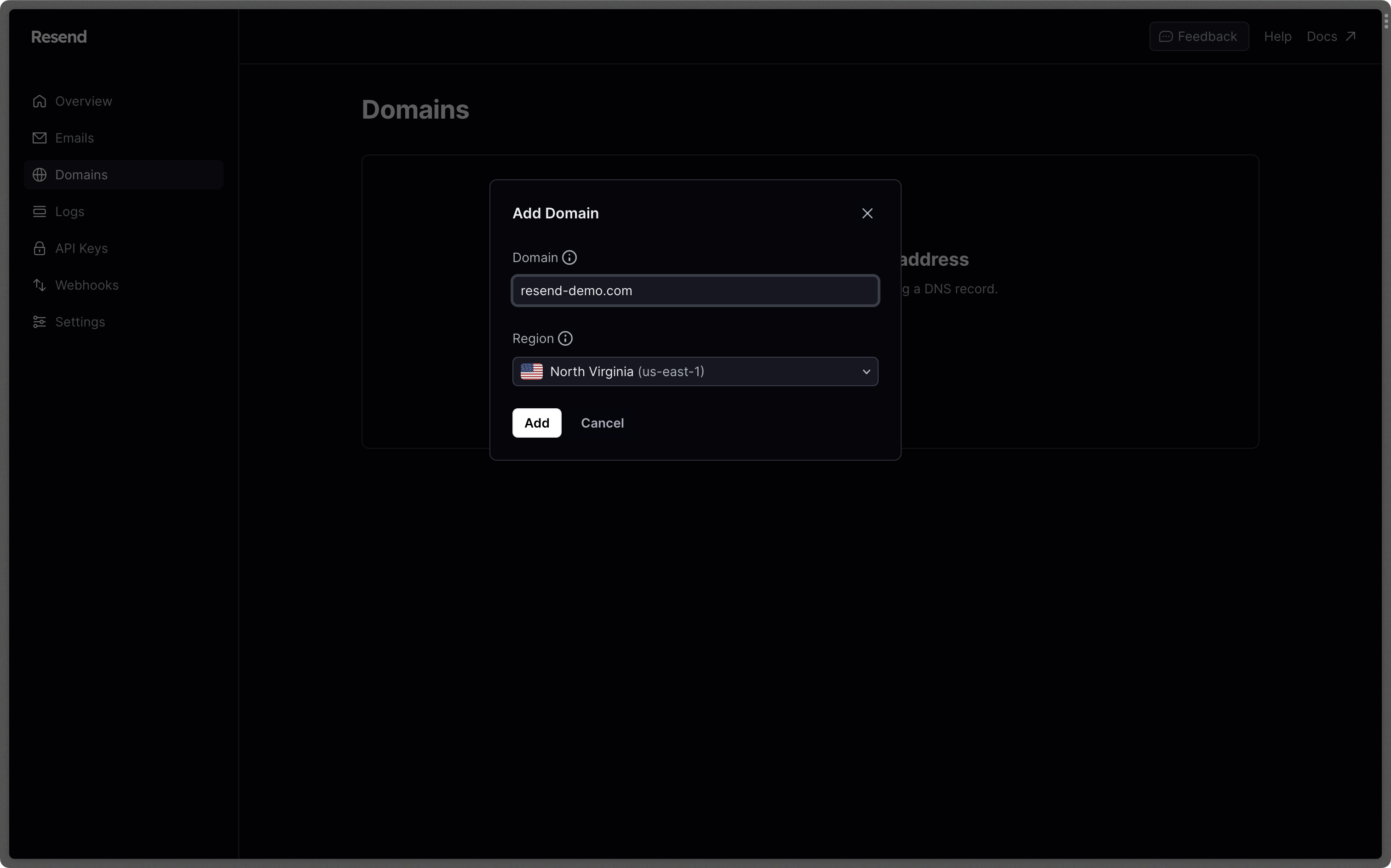The image size is (1391, 868).
Task: Open the vertical ellipsis menu at top right
Action: (x=1386, y=22)
